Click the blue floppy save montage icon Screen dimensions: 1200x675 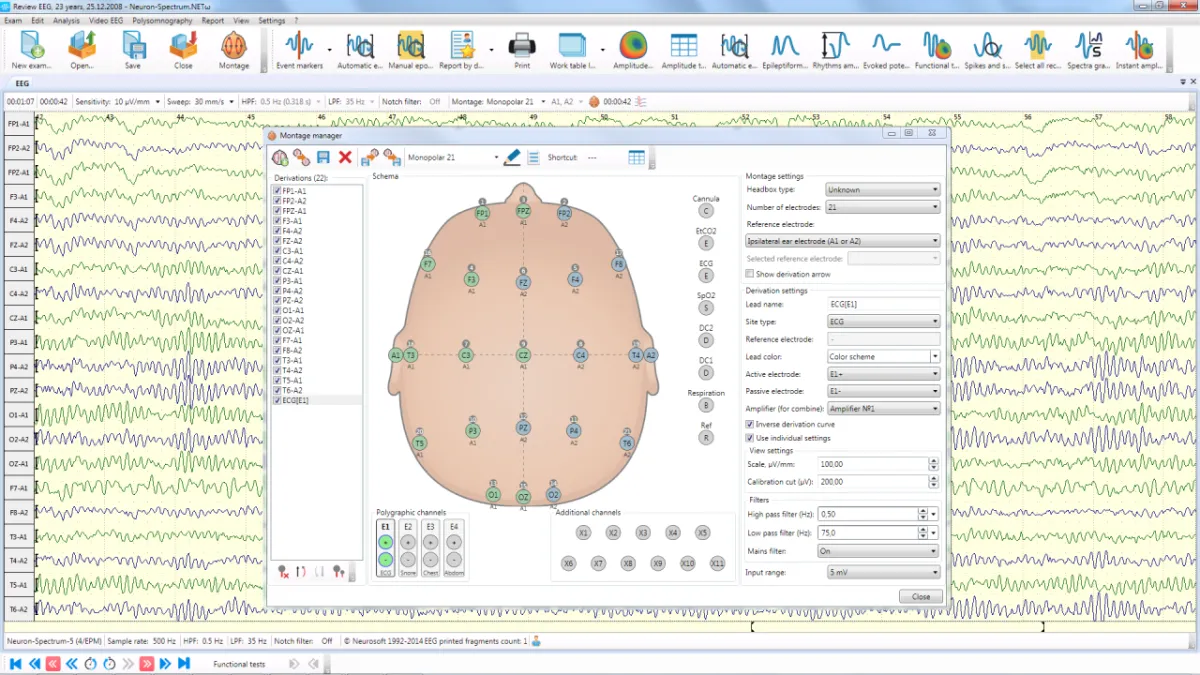pos(323,157)
